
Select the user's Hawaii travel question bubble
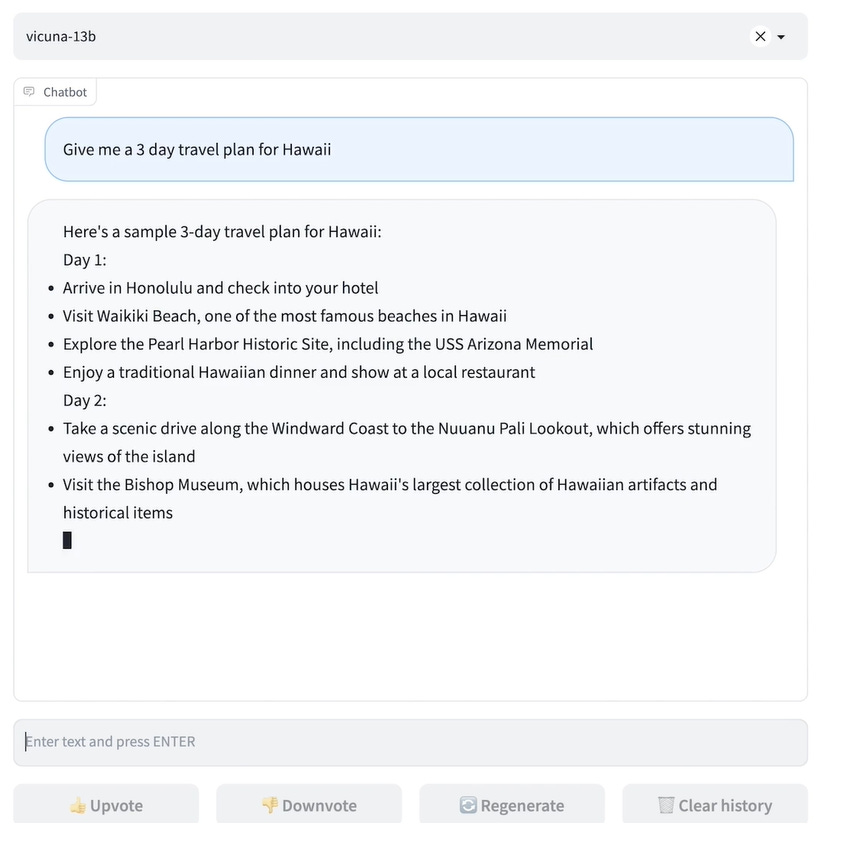(x=418, y=148)
